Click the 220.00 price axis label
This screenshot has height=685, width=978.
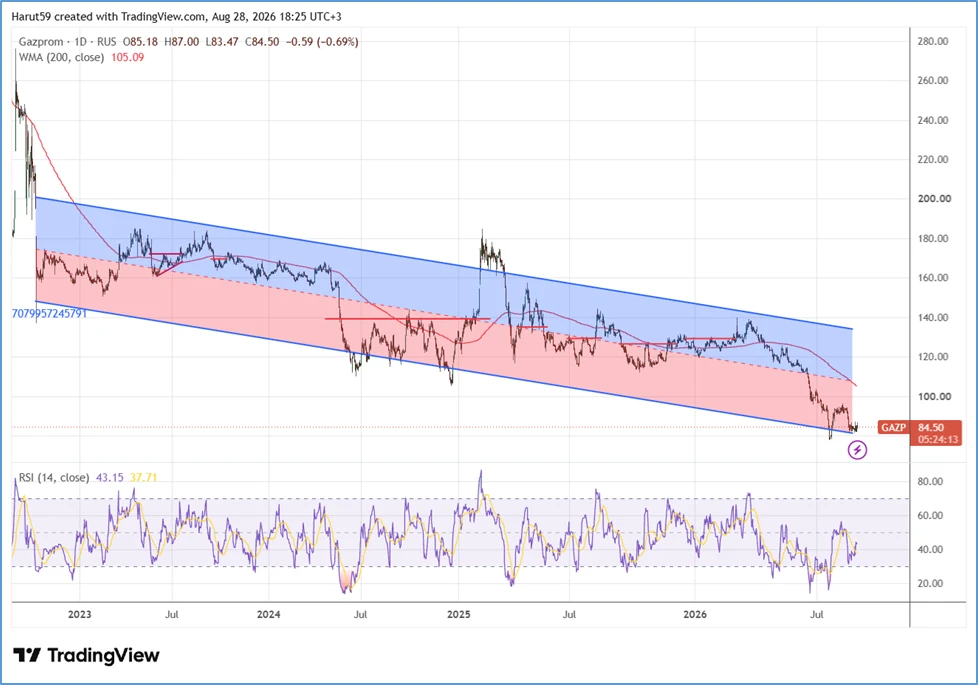pos(932,160)
